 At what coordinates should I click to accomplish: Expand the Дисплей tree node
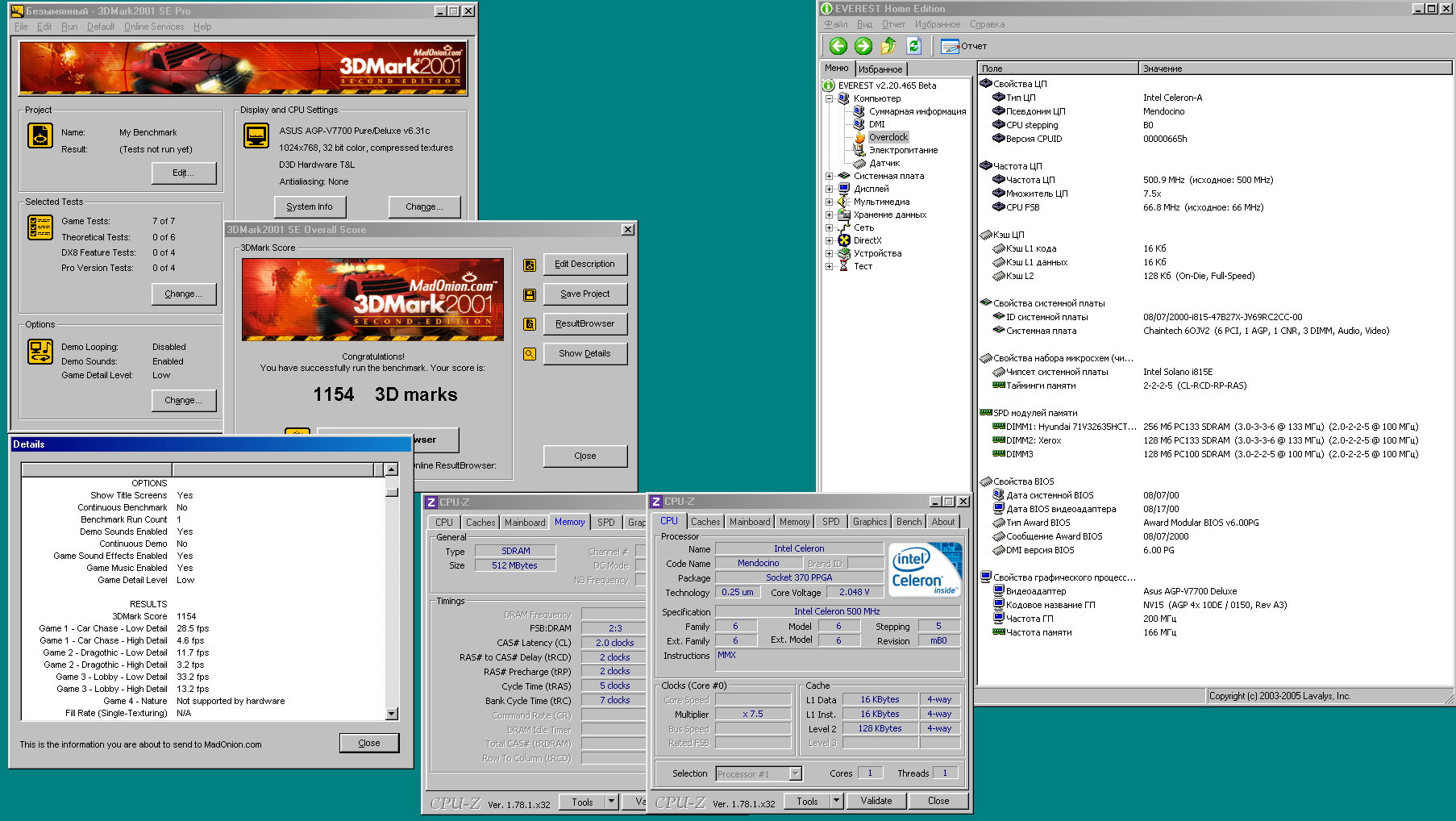pos(829,189)
